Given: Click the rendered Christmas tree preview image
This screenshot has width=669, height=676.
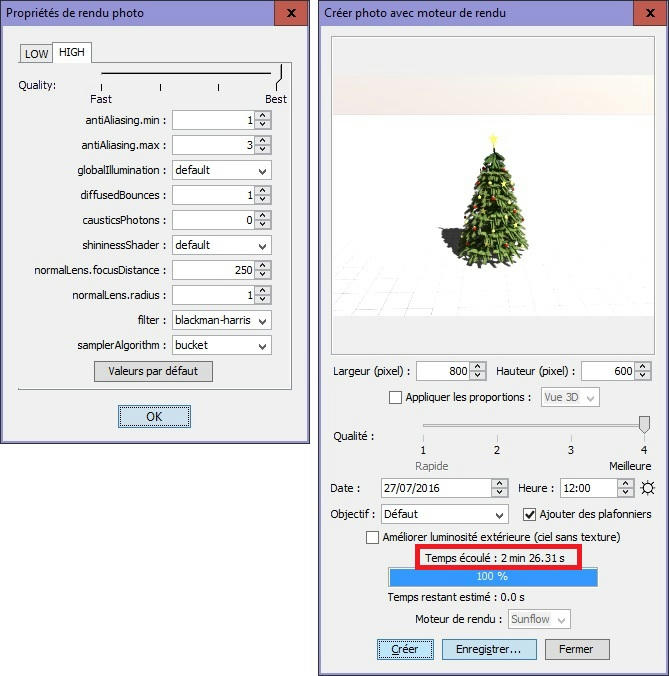Looking at the screenshot, I should [493, 195].
